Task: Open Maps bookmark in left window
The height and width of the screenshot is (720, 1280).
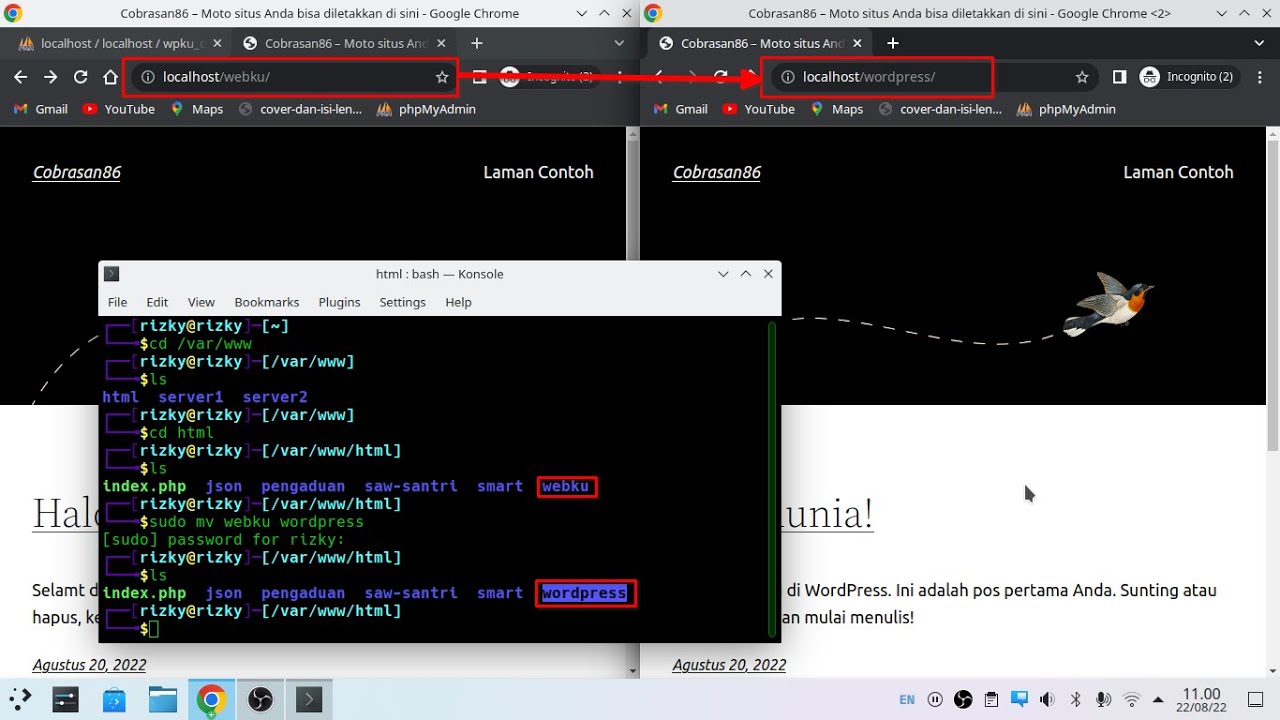Action: pos(197,109)
